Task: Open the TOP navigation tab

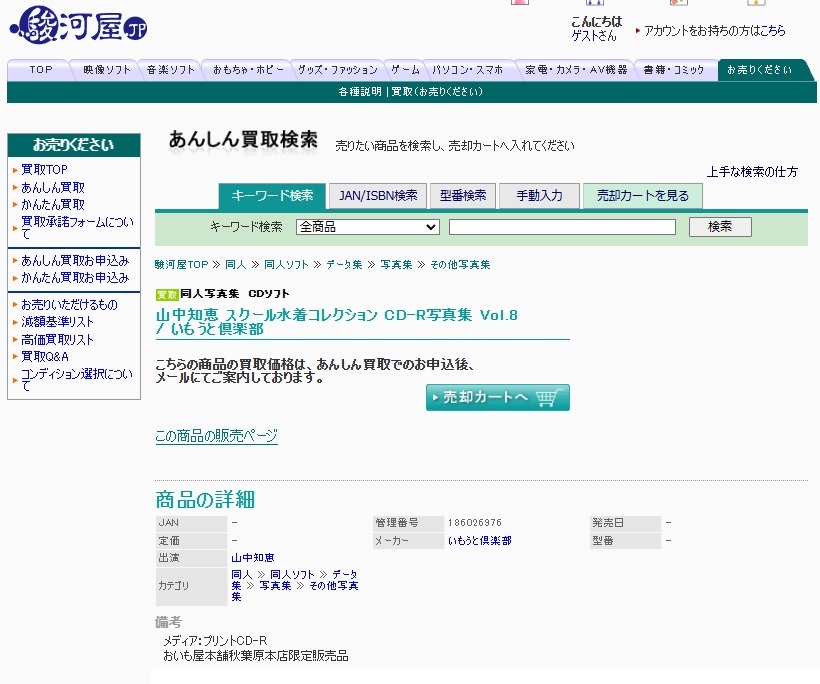Action: tap(41, 70)
